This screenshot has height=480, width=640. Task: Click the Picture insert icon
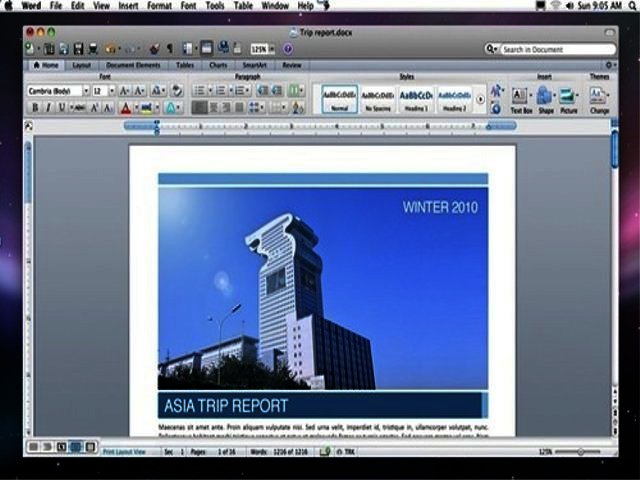click(568, 98)
